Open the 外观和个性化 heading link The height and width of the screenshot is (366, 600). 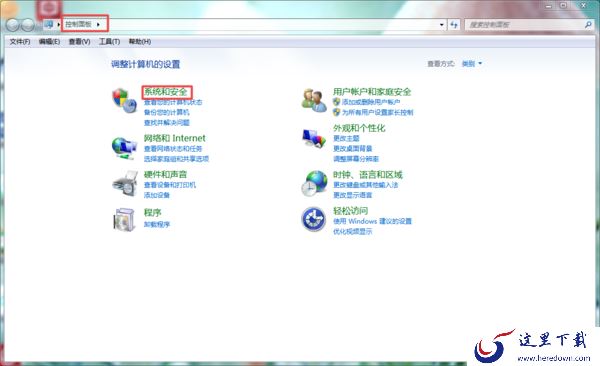click(x=359, y=128)
